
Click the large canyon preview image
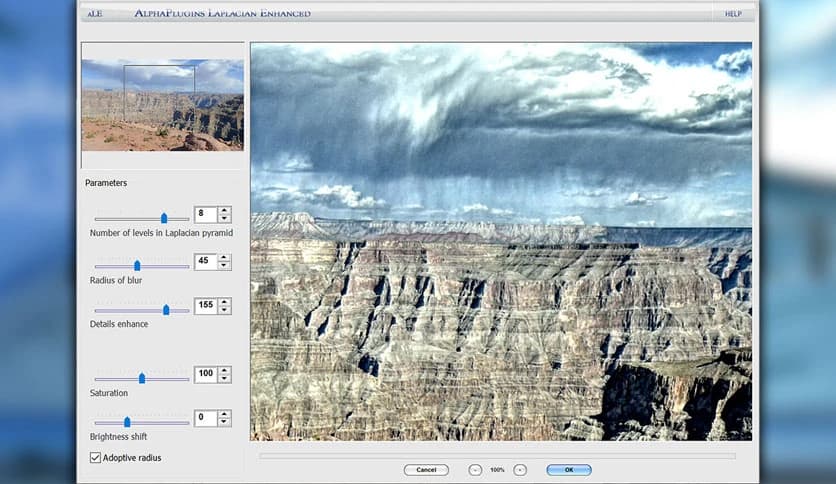501,241
